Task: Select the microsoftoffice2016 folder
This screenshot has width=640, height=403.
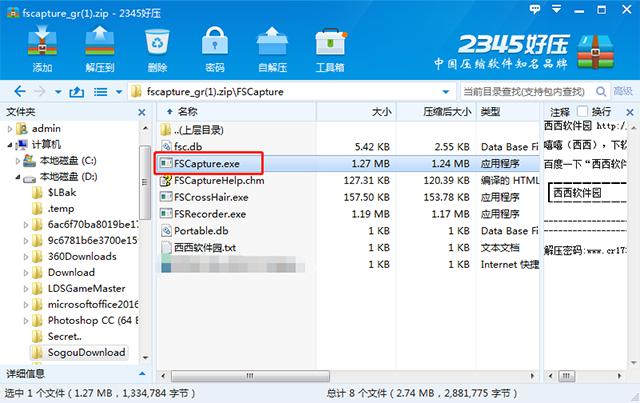Action: (x=93, y=305)
